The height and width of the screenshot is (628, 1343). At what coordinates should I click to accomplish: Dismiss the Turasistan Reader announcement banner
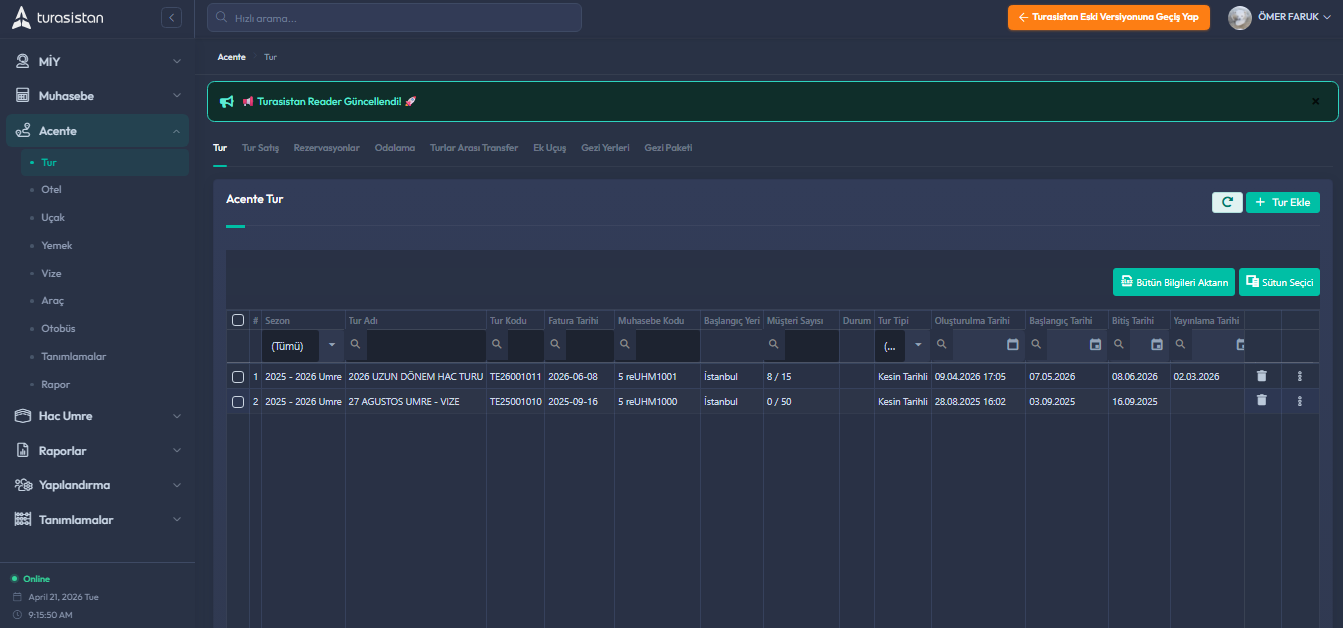pyautogui.click(x=1315, y=101)
